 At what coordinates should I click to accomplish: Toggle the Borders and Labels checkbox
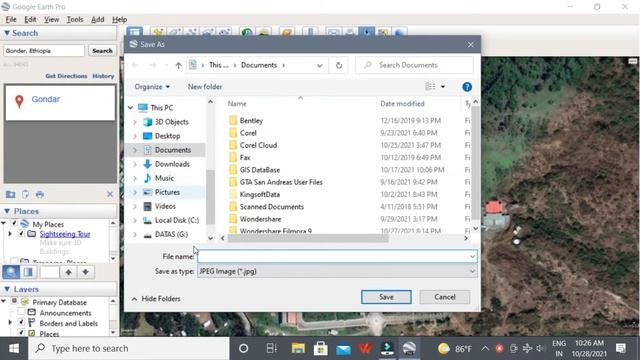pyautogui.click(x=21, y=322)
